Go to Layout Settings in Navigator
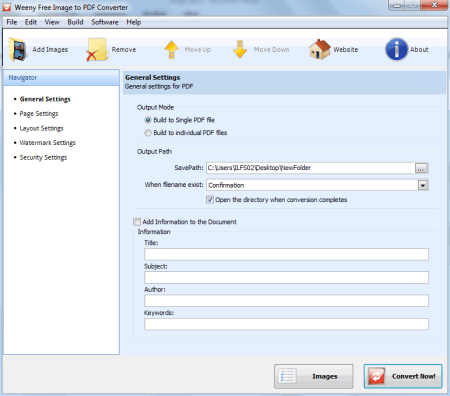This screenshot has width=450, height=396. (x=41, y=128)
